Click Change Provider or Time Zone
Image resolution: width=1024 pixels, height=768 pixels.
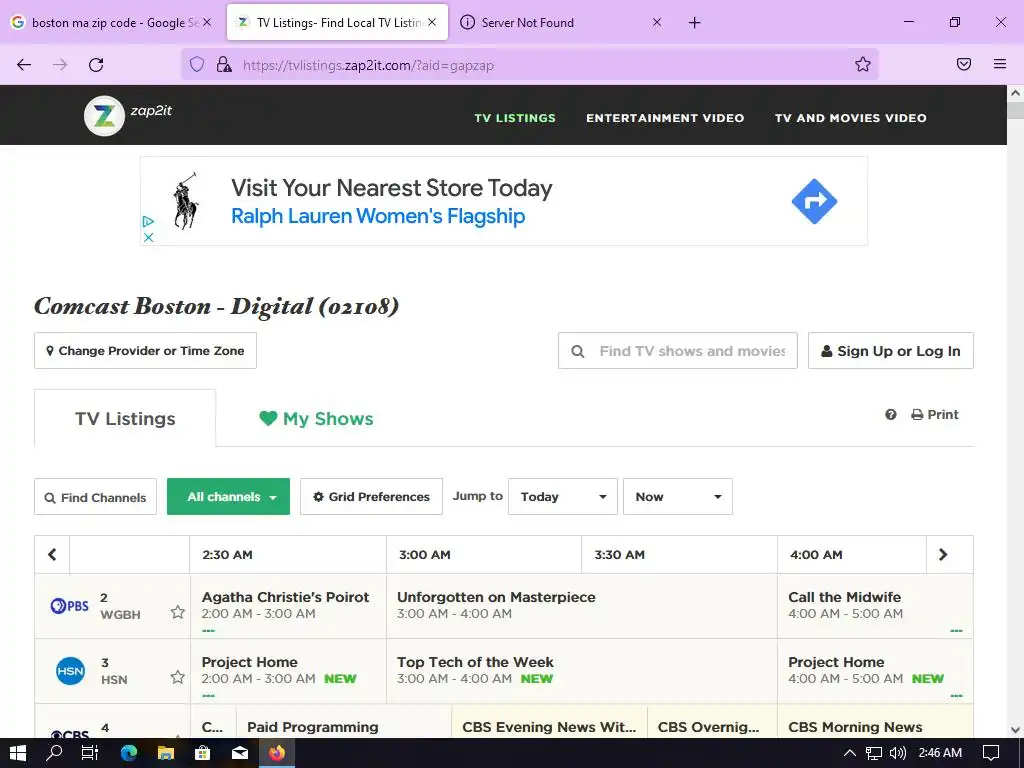145,351
